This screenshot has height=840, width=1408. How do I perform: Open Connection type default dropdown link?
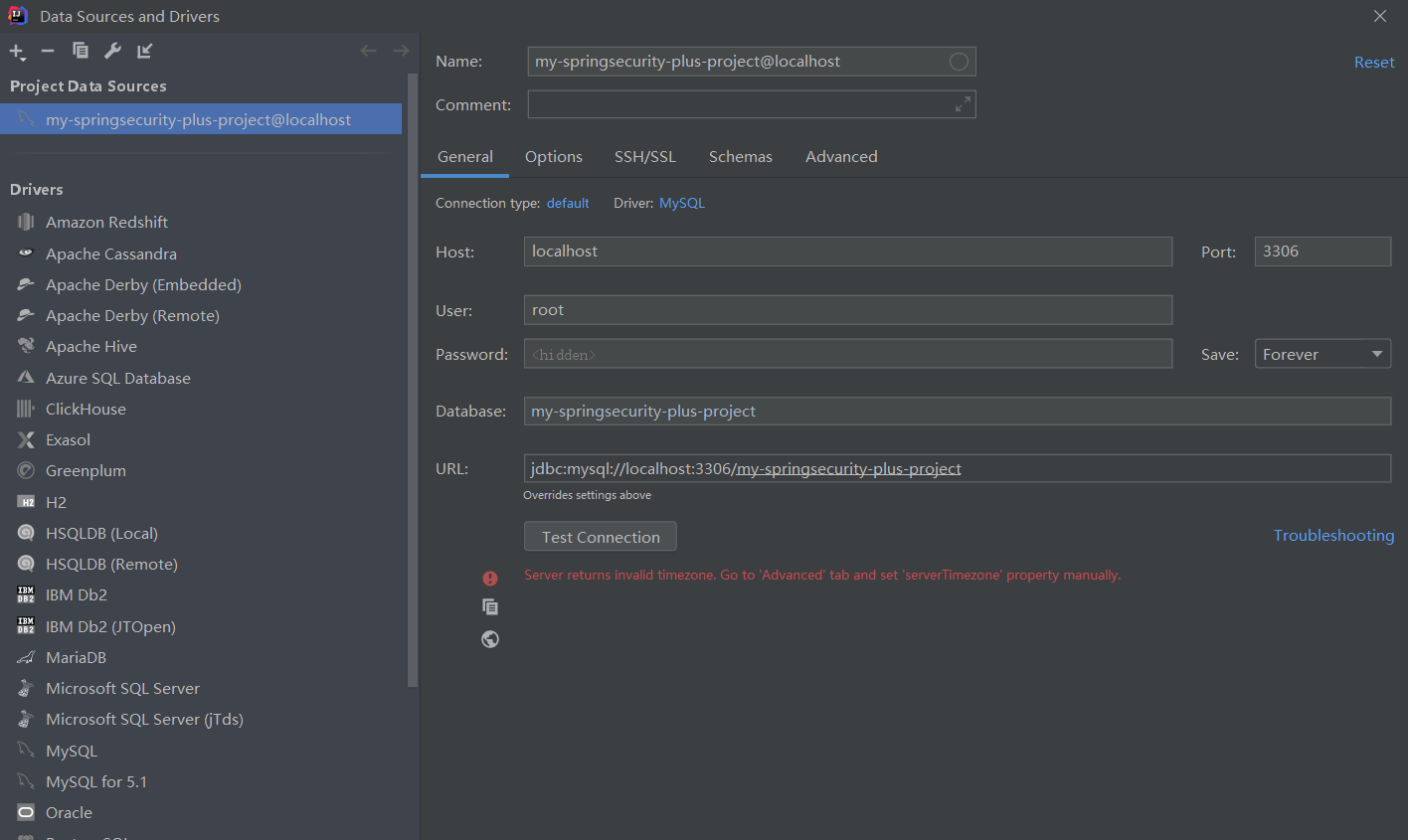[x=568, y=203]
